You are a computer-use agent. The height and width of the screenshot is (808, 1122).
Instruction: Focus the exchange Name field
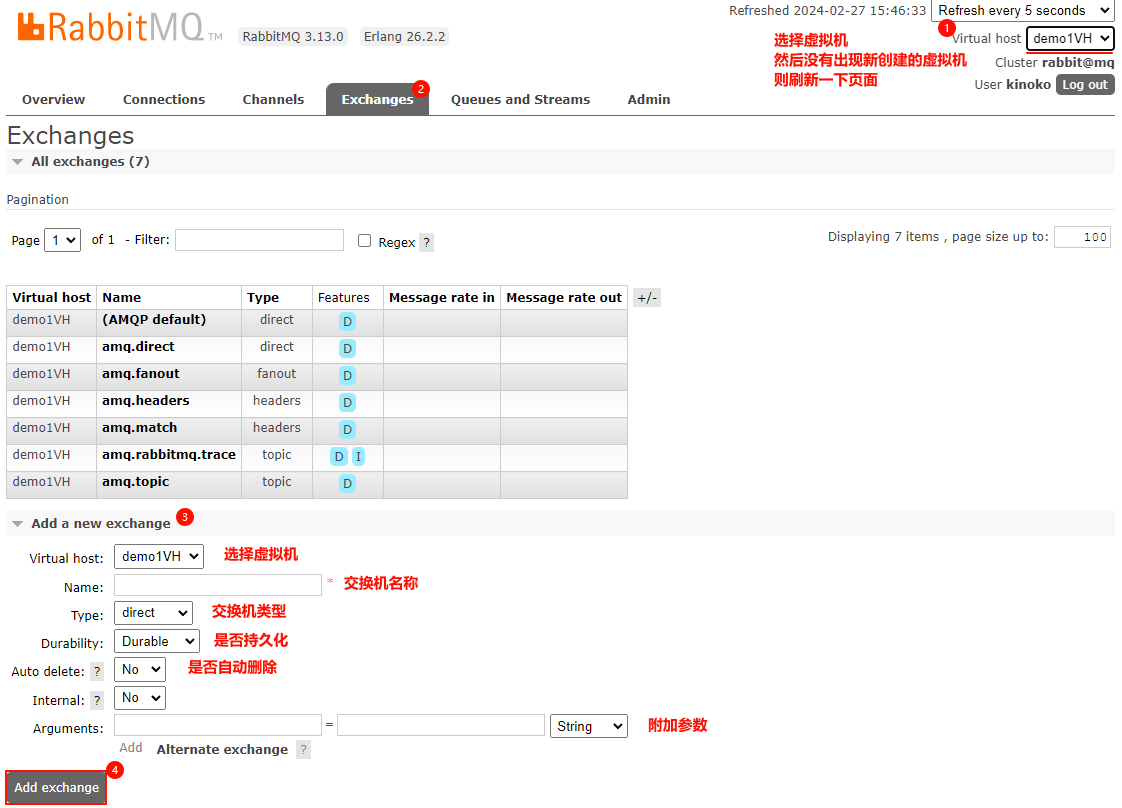[218, 585]
